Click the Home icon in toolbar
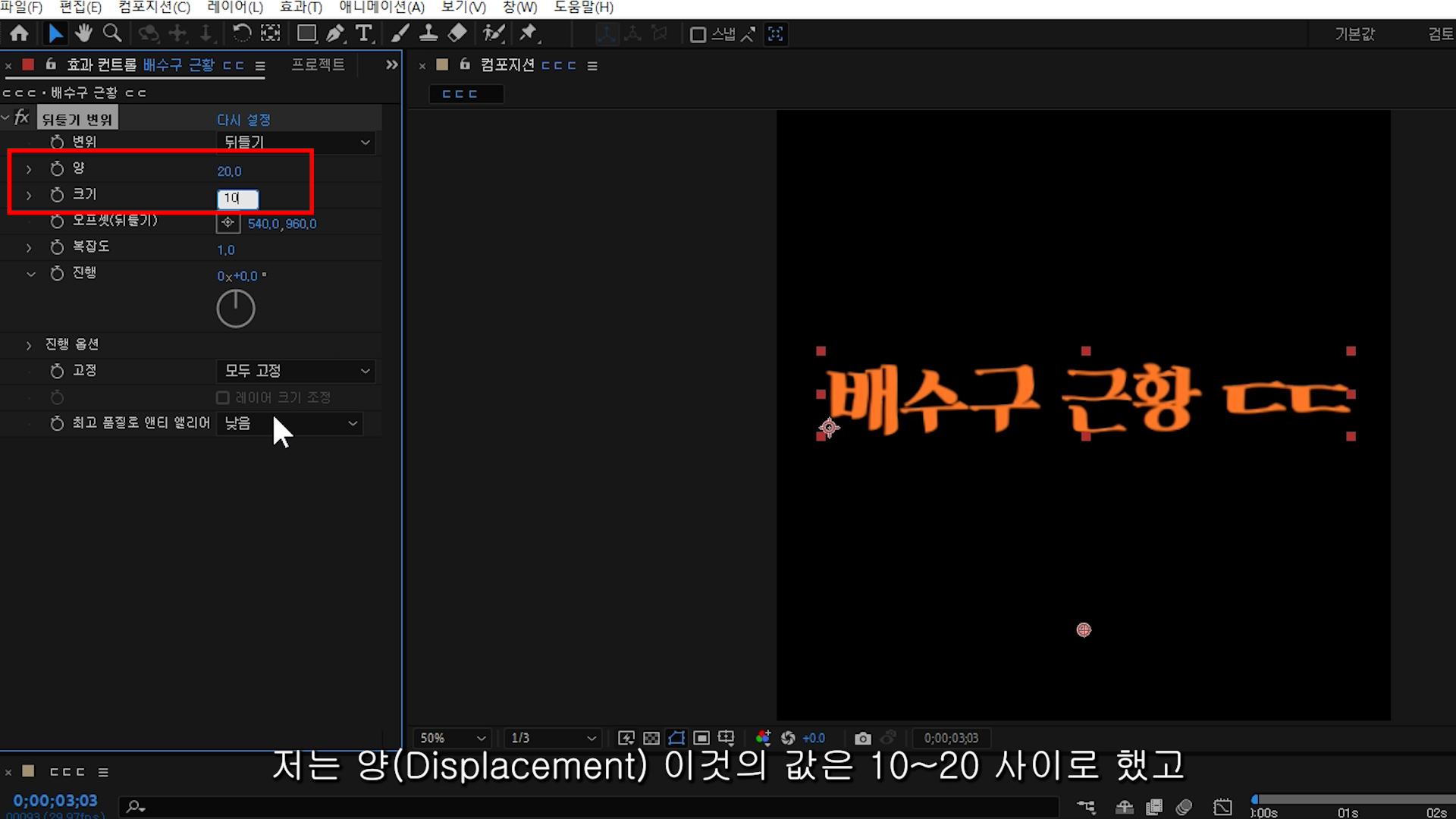This screenshot has width=1456, height=819. [20, 33]
